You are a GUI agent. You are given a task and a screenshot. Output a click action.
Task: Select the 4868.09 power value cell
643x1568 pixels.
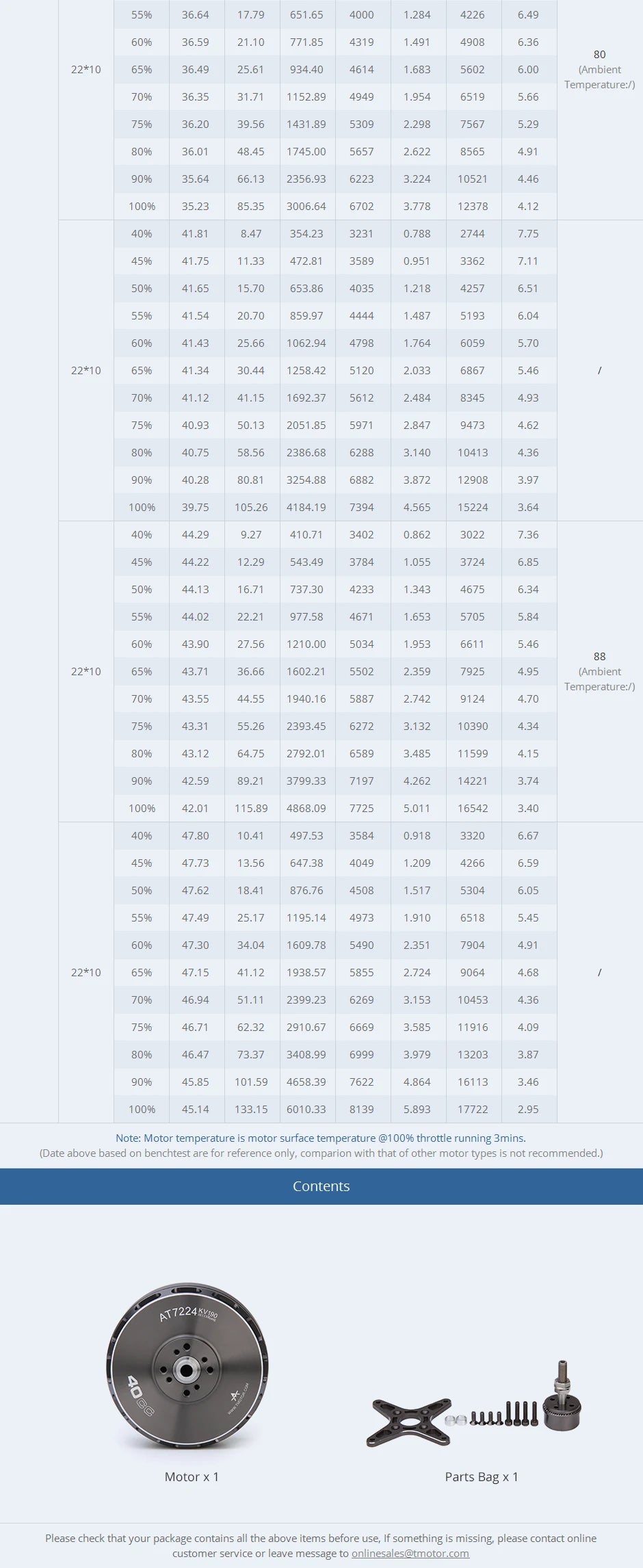click(306, 808)
